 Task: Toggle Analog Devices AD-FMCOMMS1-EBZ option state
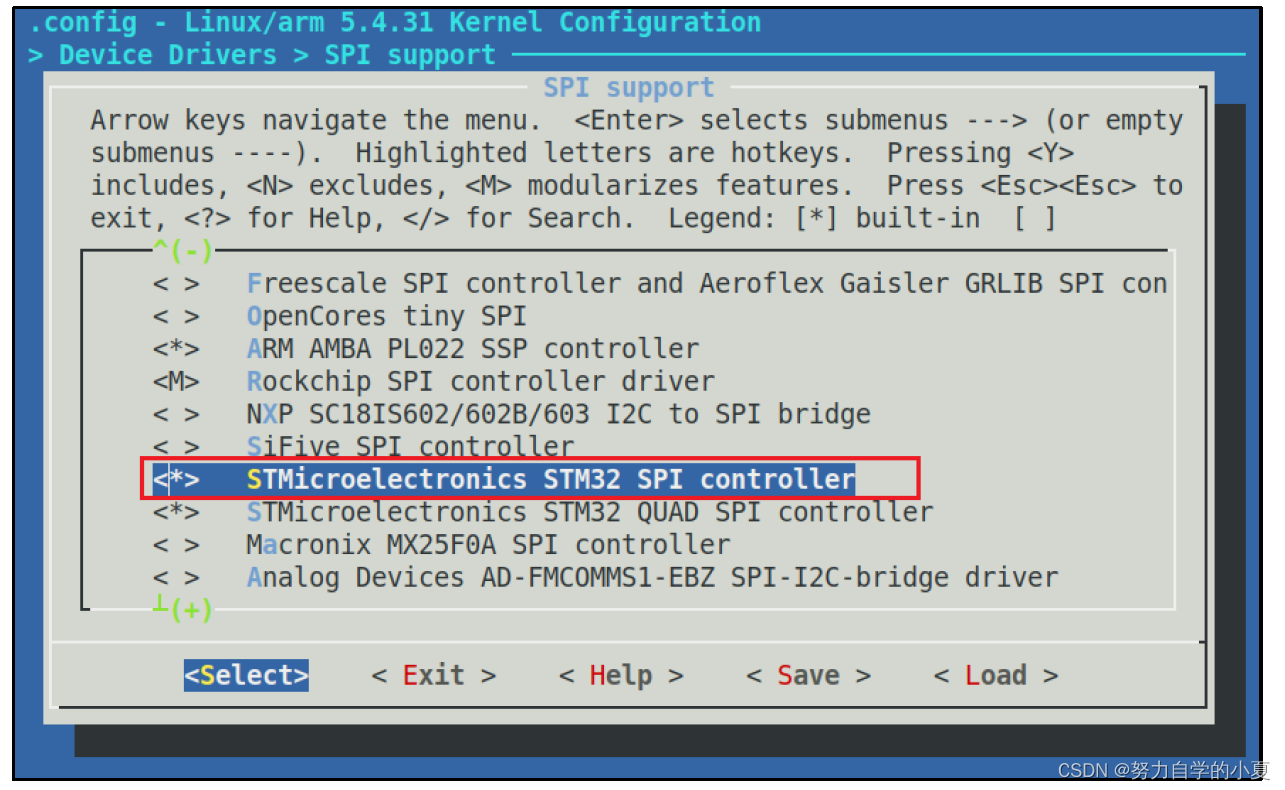(x=176, y=578)
